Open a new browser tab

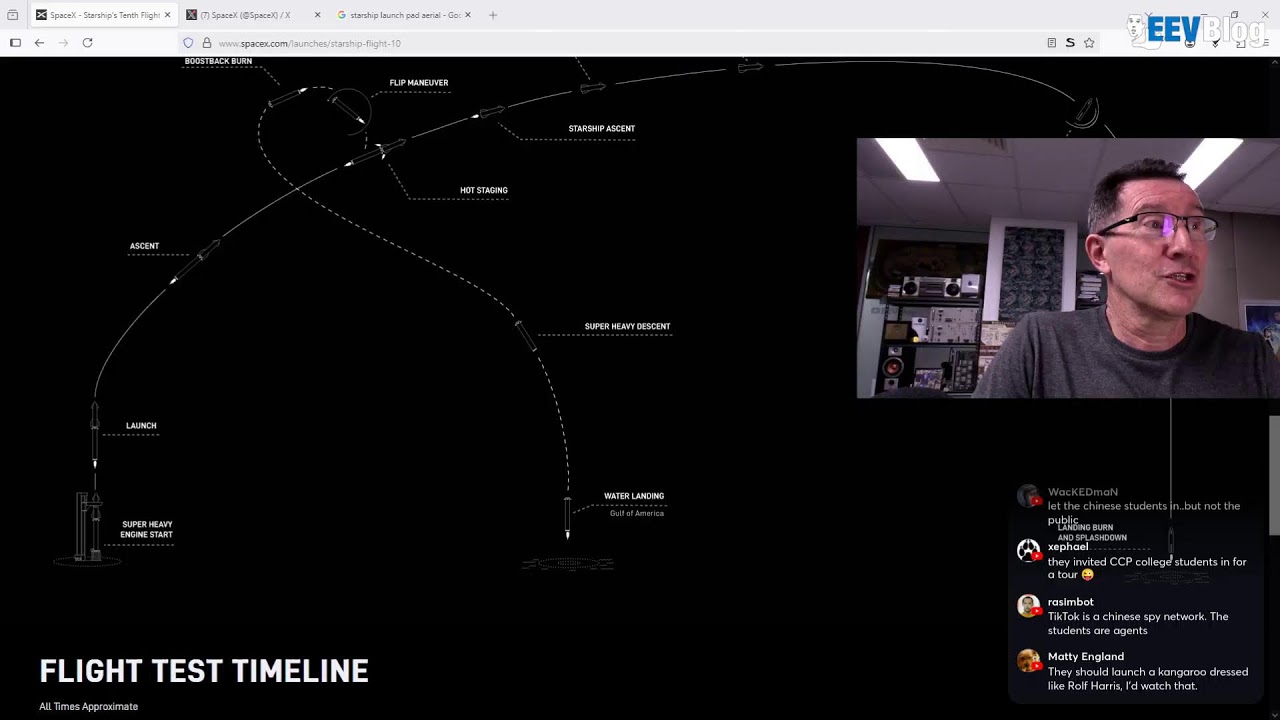click(x=493, y=15)
